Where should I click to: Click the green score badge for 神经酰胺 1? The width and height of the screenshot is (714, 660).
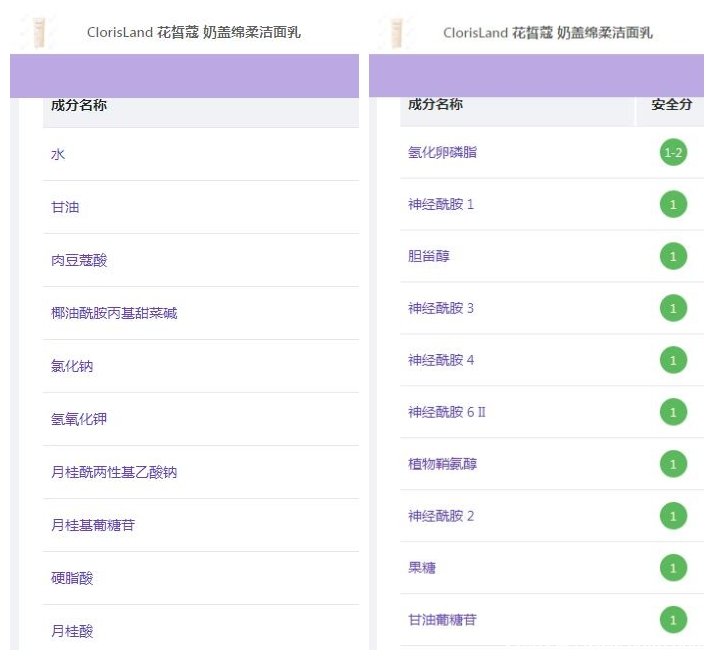(x=673, y=205)
